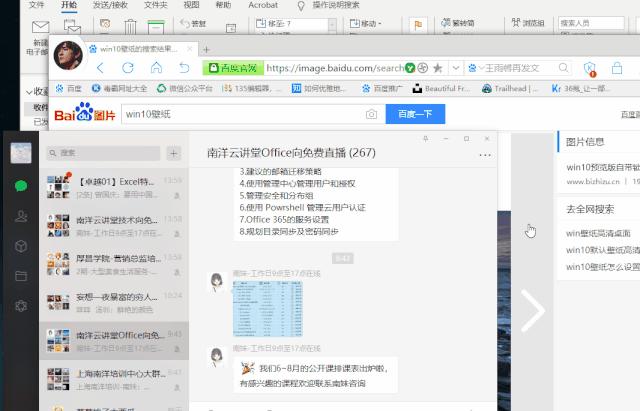Click the magnifier icon in browser search box

tap(563, 68)
